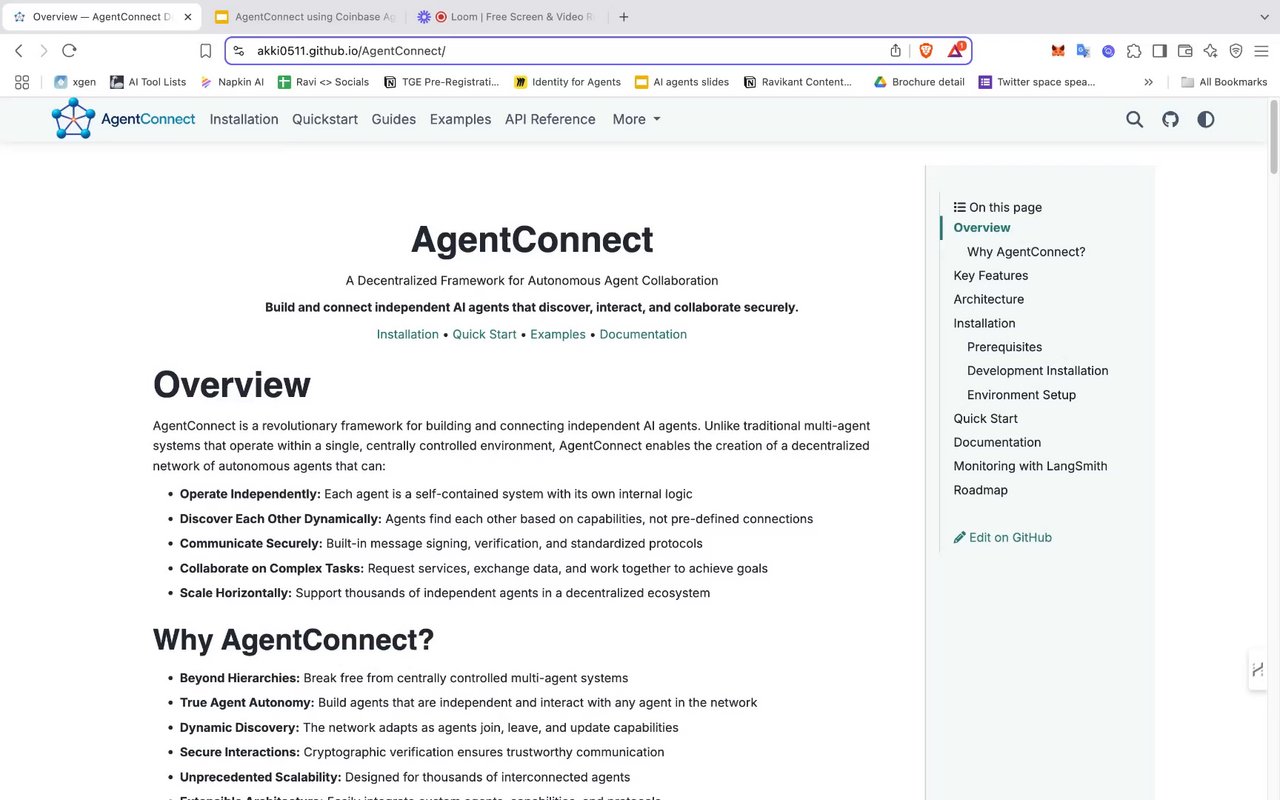The height and width of the screenshot is (800, 1280).
Task: Open the Identity for Agents bookmark
Action: coord(567,82)
